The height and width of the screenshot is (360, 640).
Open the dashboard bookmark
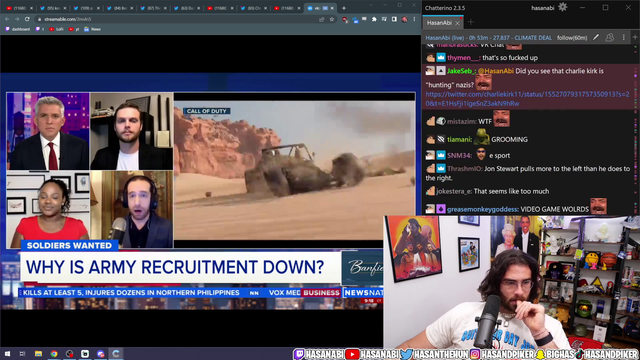click(18, 29)
